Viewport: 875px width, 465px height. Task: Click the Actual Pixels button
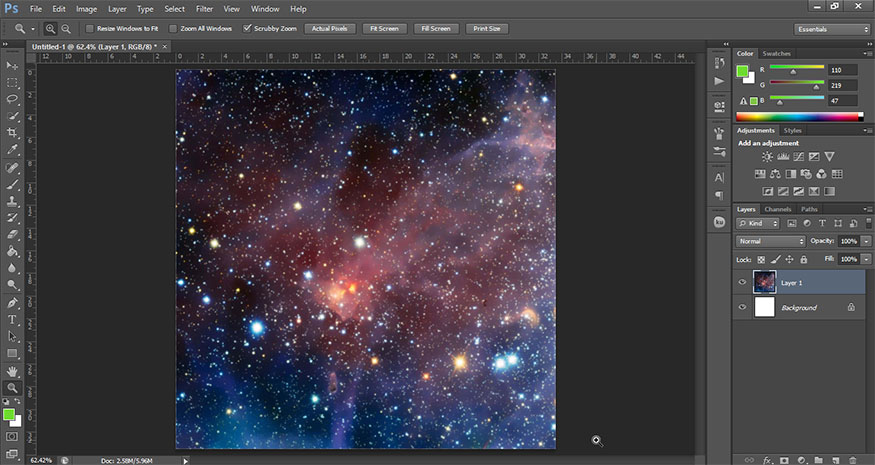click(329, 28)
